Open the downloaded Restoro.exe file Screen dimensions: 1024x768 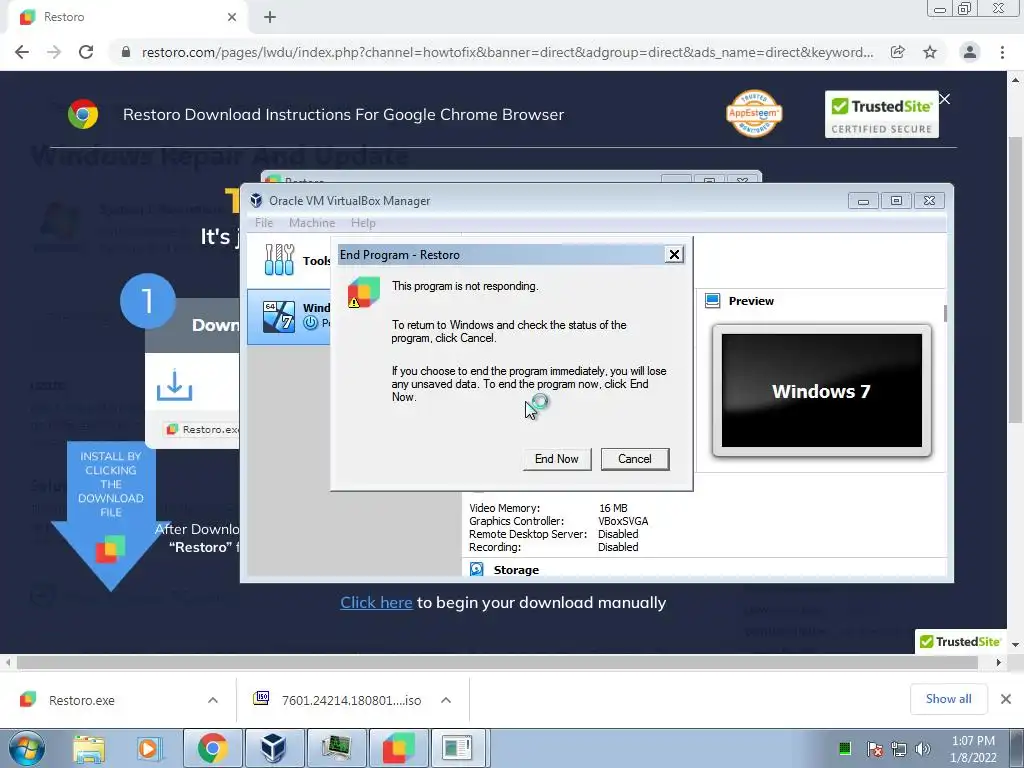click(82, 700)
